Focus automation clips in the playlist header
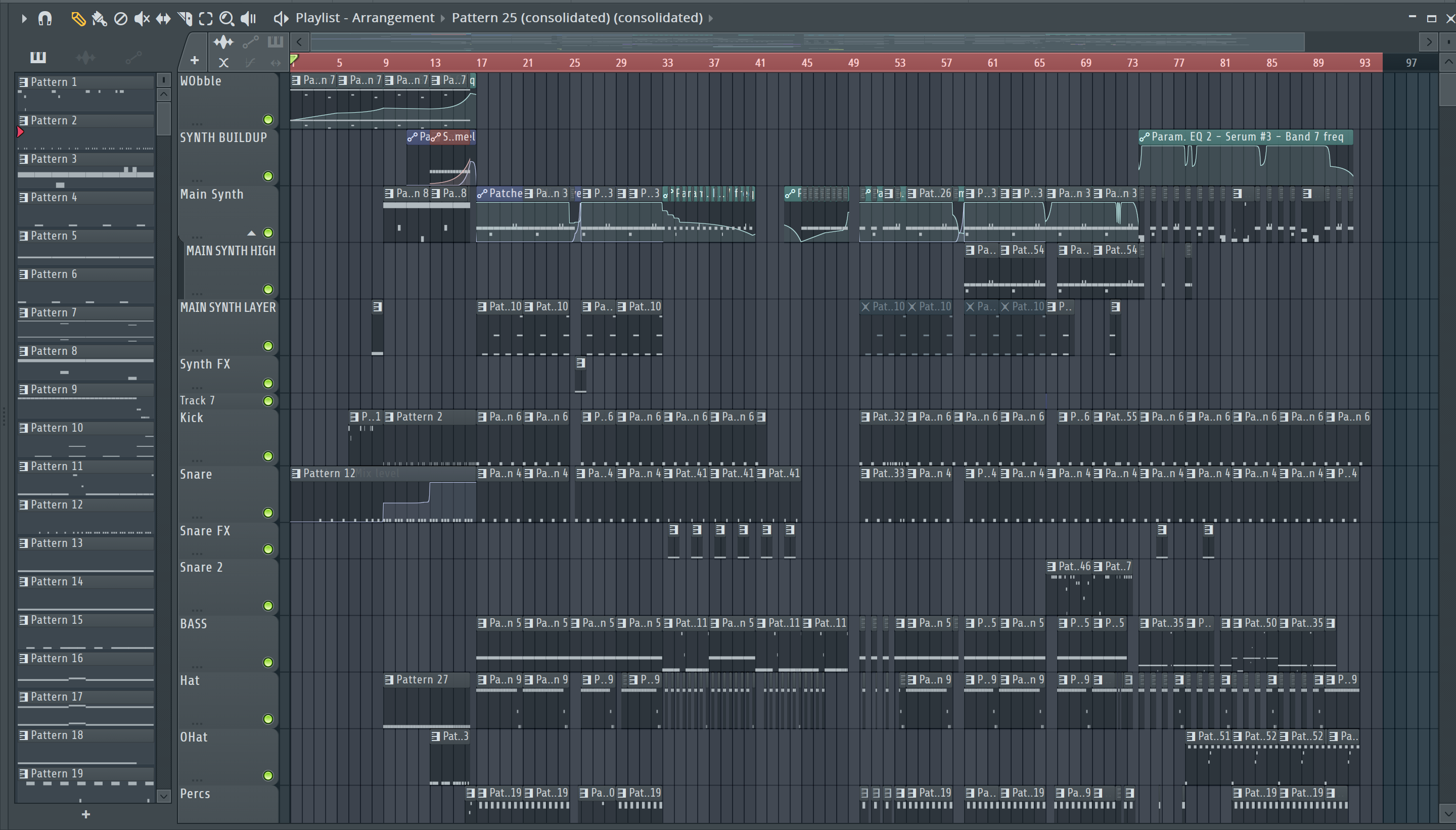The width and height of the screenshot is (1456, 830). [250, 41]
